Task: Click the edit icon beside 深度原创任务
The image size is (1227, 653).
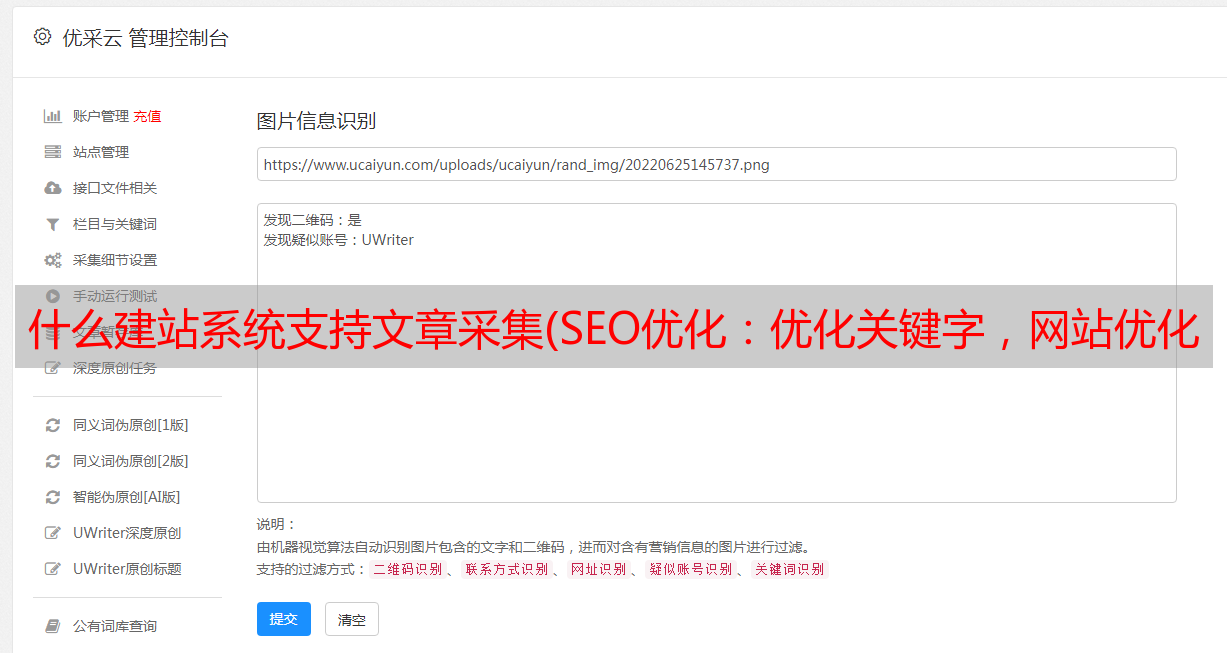Action: (x=53, y=368)
